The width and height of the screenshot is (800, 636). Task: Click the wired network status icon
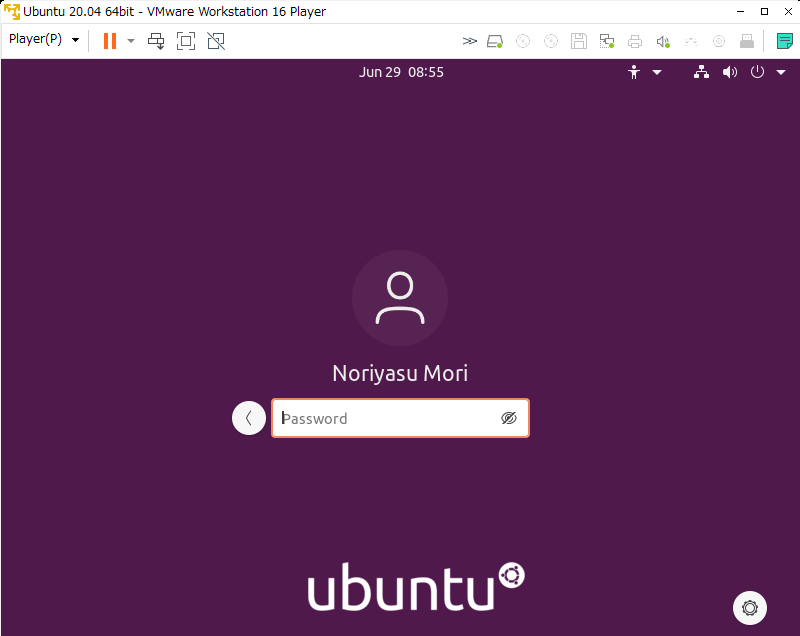(702, 72)
